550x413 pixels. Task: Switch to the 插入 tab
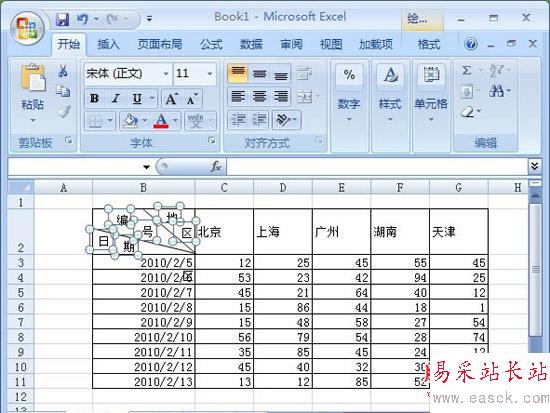click(x=108, y=44)
